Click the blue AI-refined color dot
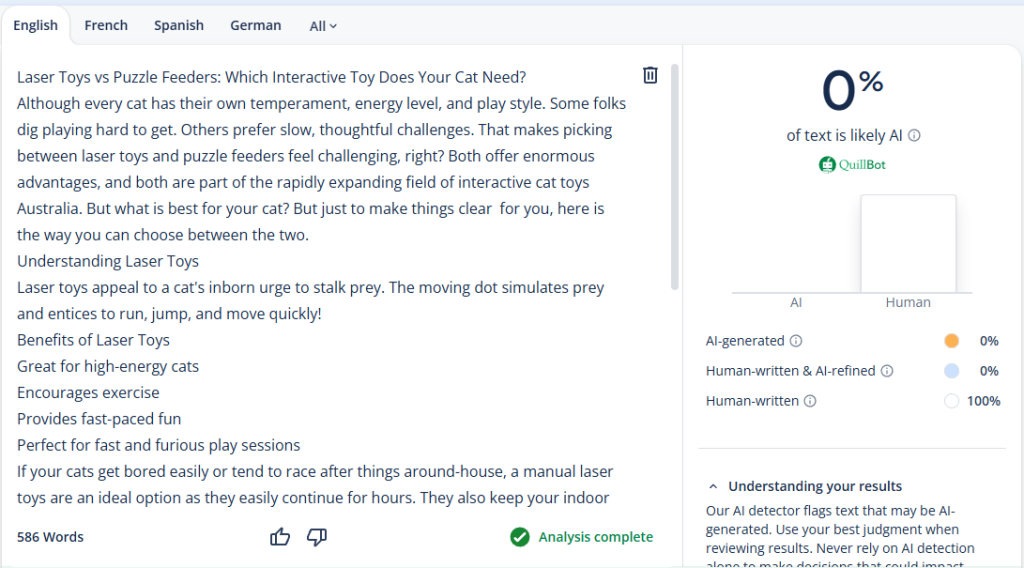The image size is (1024, 568). tap(951, 371)
